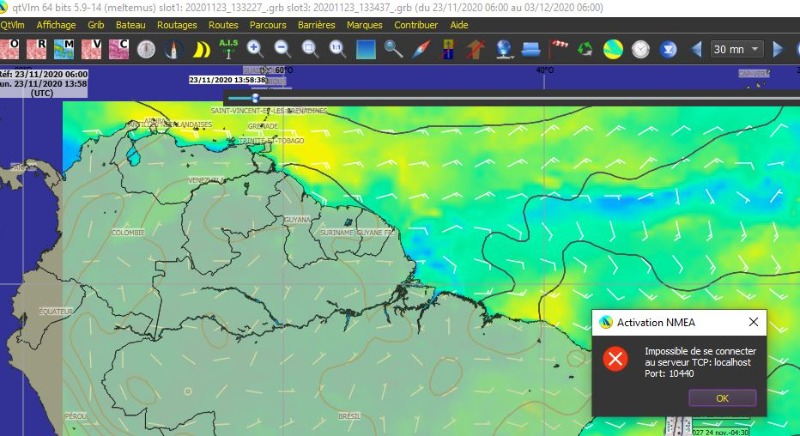800x436 pixels.
Task: Select the zoom-to-selection magnifier
Action: [x=310, y=49]
